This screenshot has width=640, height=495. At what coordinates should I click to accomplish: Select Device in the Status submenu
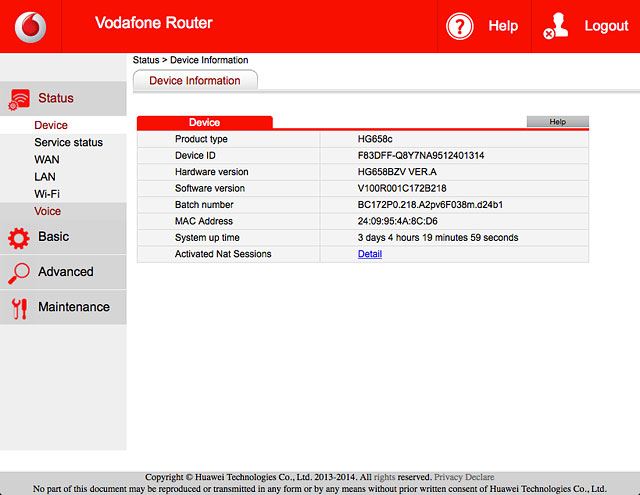click(x=51, y=125)
